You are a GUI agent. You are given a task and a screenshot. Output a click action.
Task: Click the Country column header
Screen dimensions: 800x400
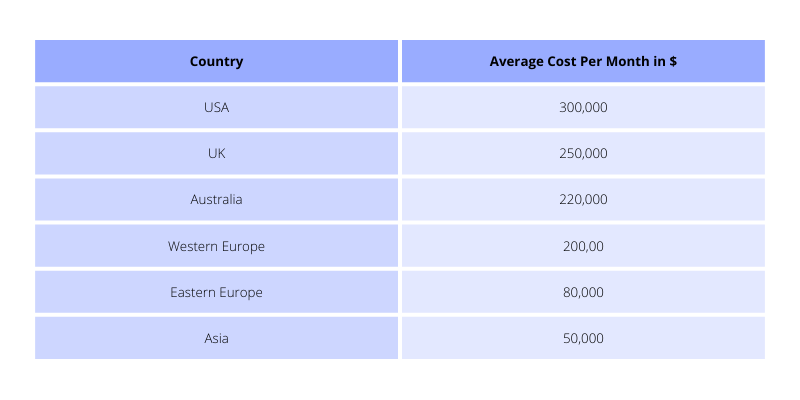click(x=216, y=61)
